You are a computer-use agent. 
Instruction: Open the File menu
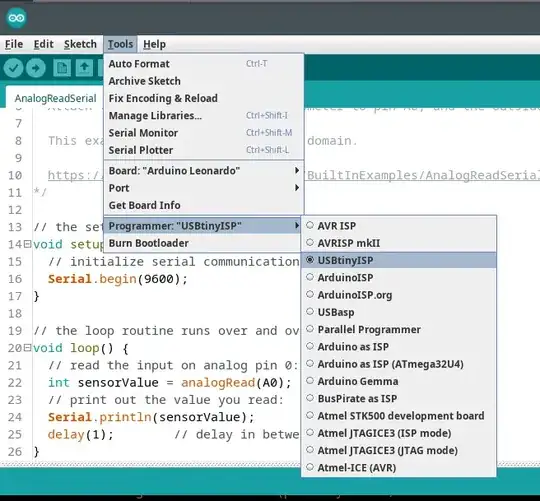(14, 44)
